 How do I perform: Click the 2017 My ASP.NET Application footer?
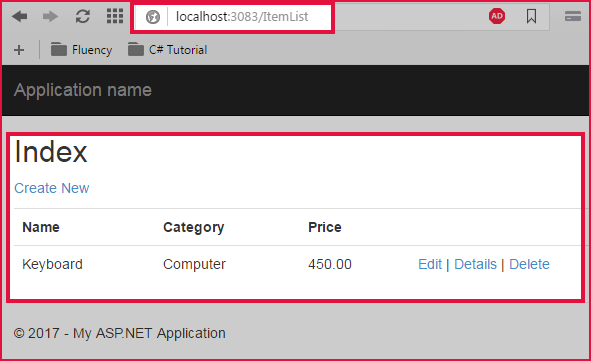(x=119, y=333)
